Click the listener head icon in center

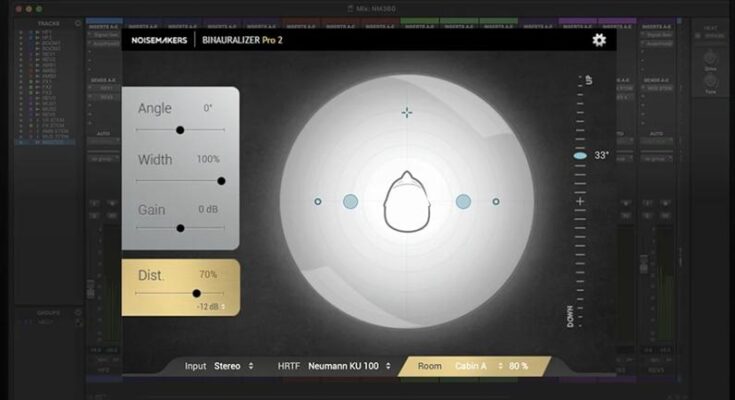pos(407,202)
